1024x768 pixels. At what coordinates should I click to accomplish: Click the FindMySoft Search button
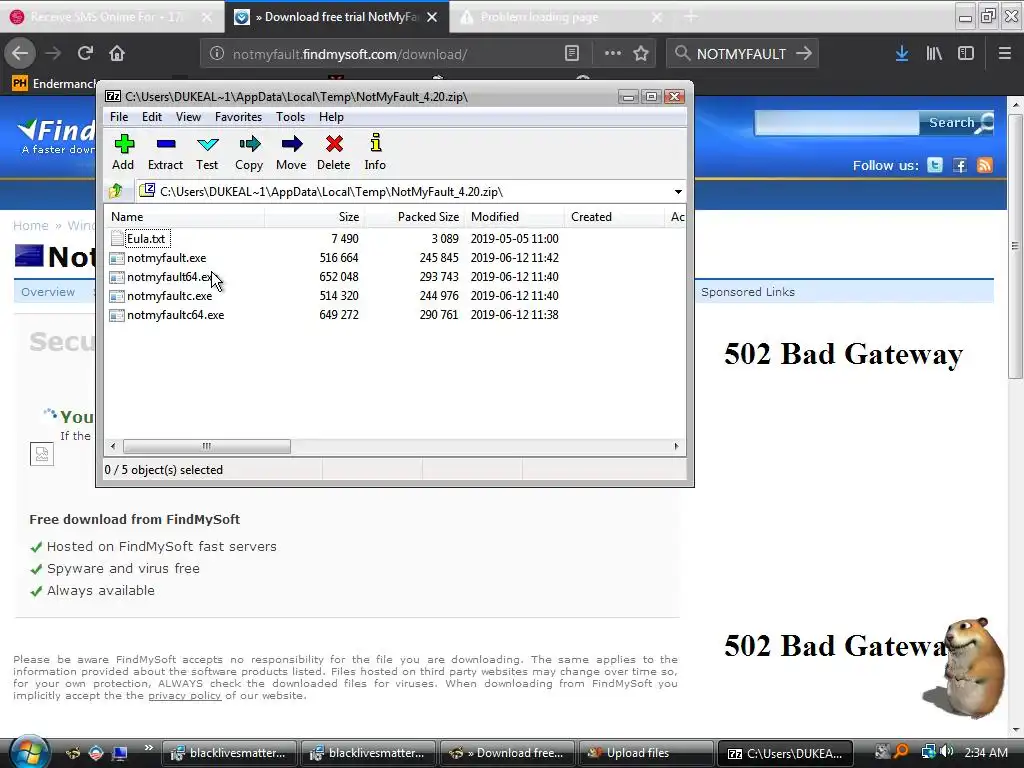(x=956, y=122)
